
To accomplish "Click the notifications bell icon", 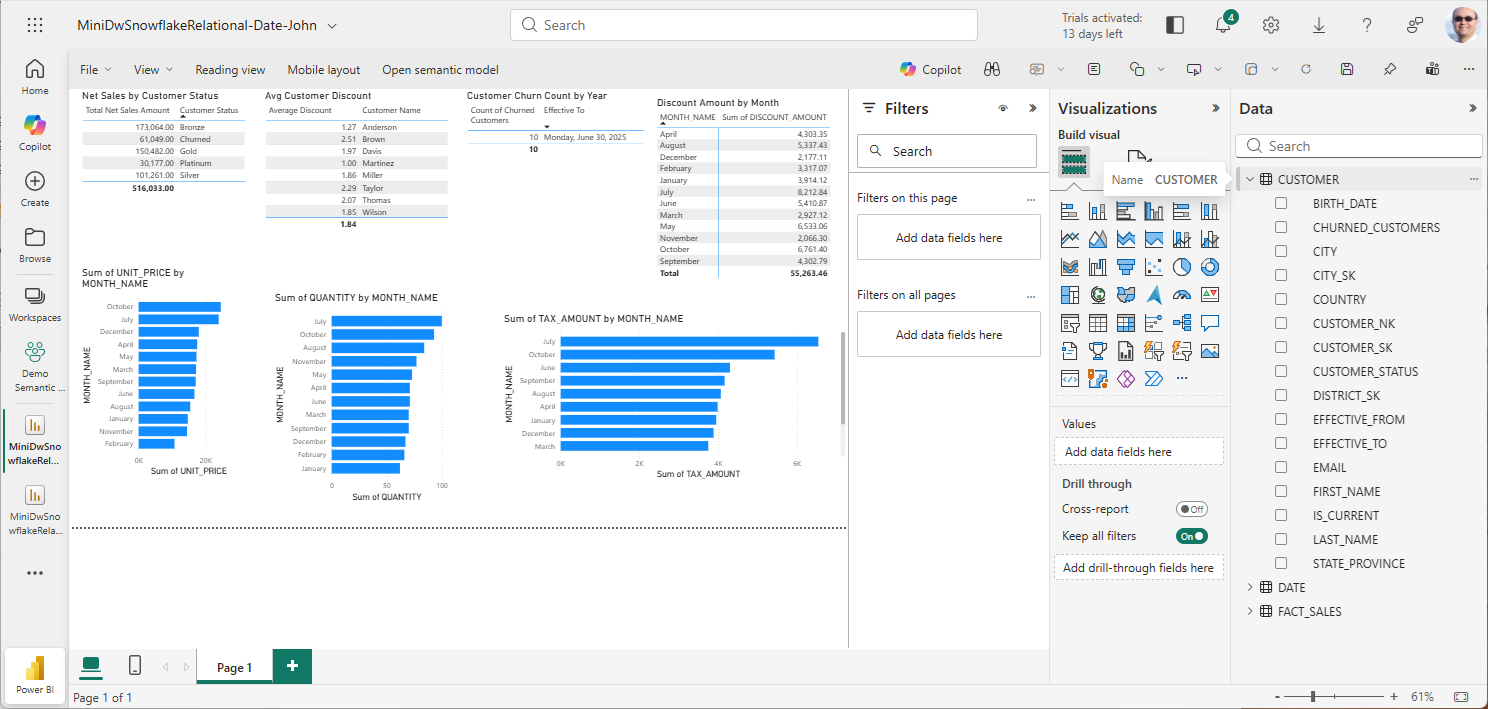I will coord(1223,26).
